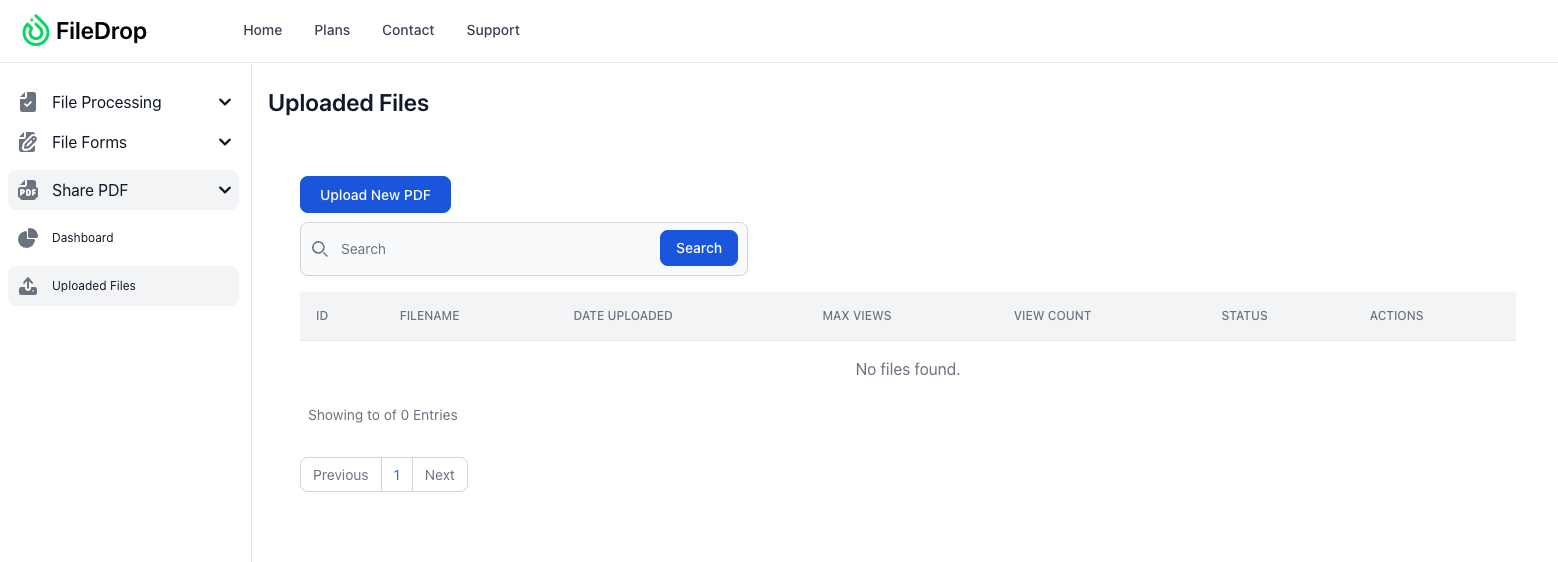Image resolution: width=1558 pixels, height=562 pixels.
Task: Click the DATE UPLOADED column header
Action: (x=623, y=316)
